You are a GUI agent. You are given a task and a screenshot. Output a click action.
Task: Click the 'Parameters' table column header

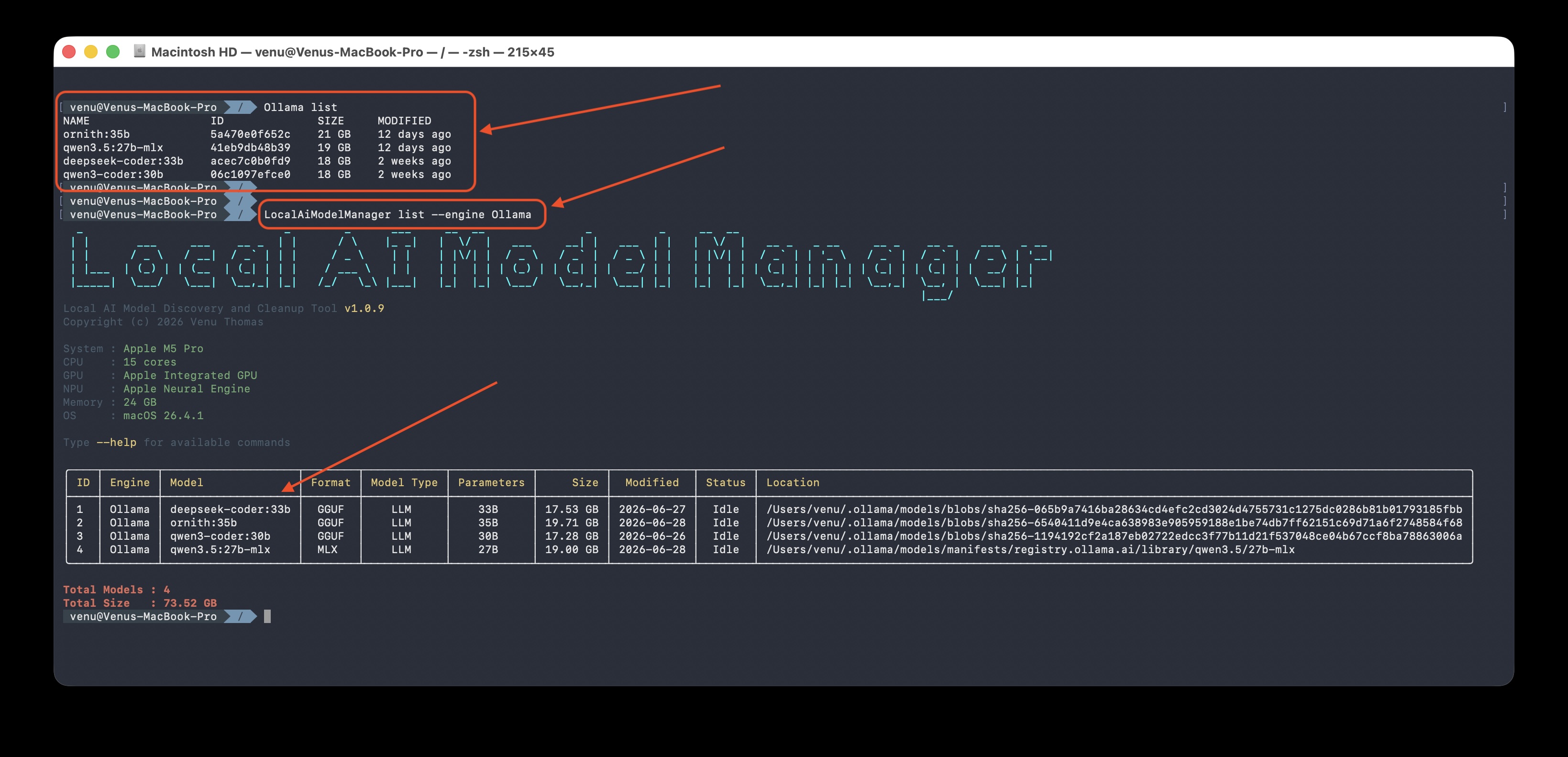pyautogui.click(x=491, y=482)
